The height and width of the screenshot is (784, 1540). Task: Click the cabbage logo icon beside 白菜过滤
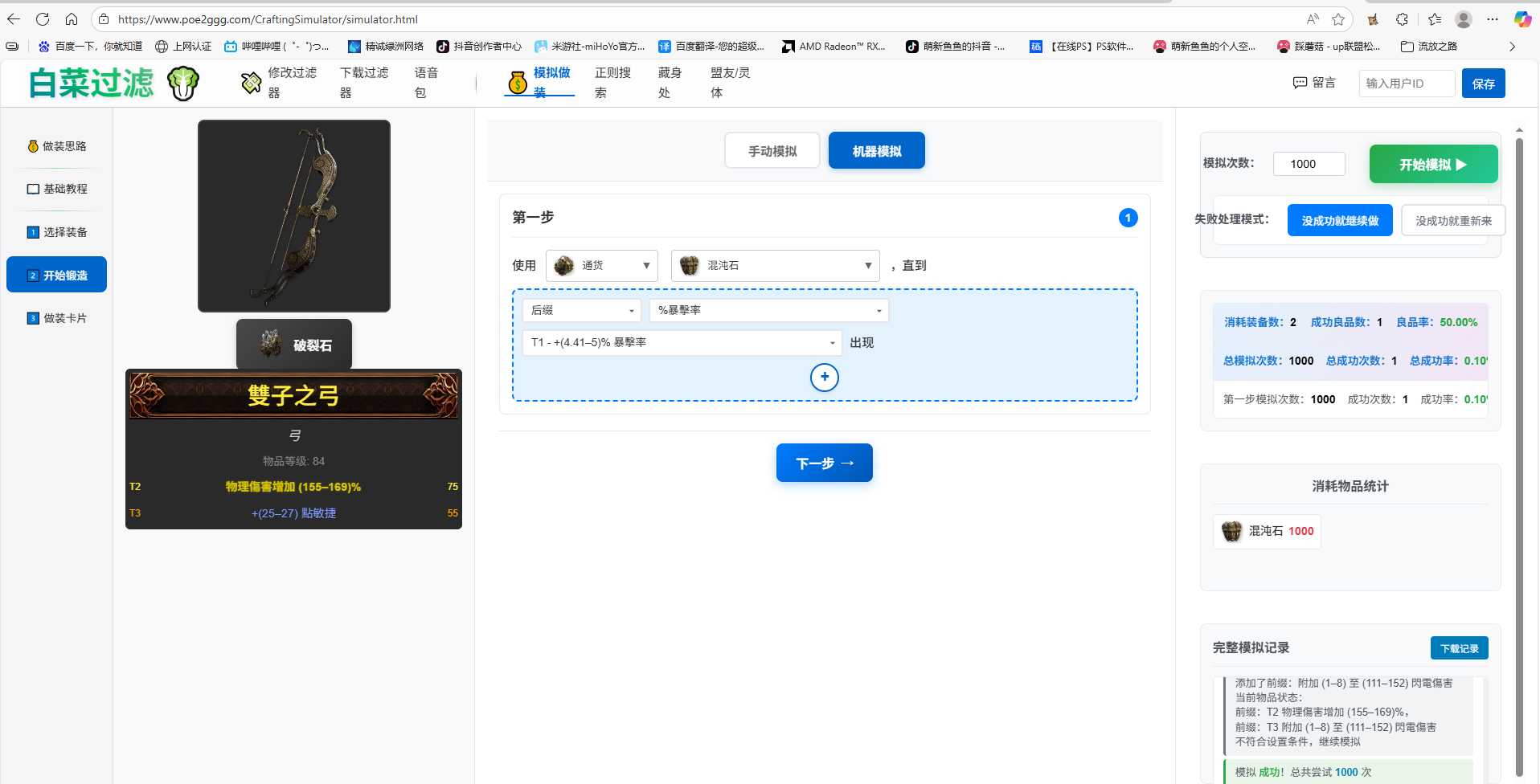[183, 83]
